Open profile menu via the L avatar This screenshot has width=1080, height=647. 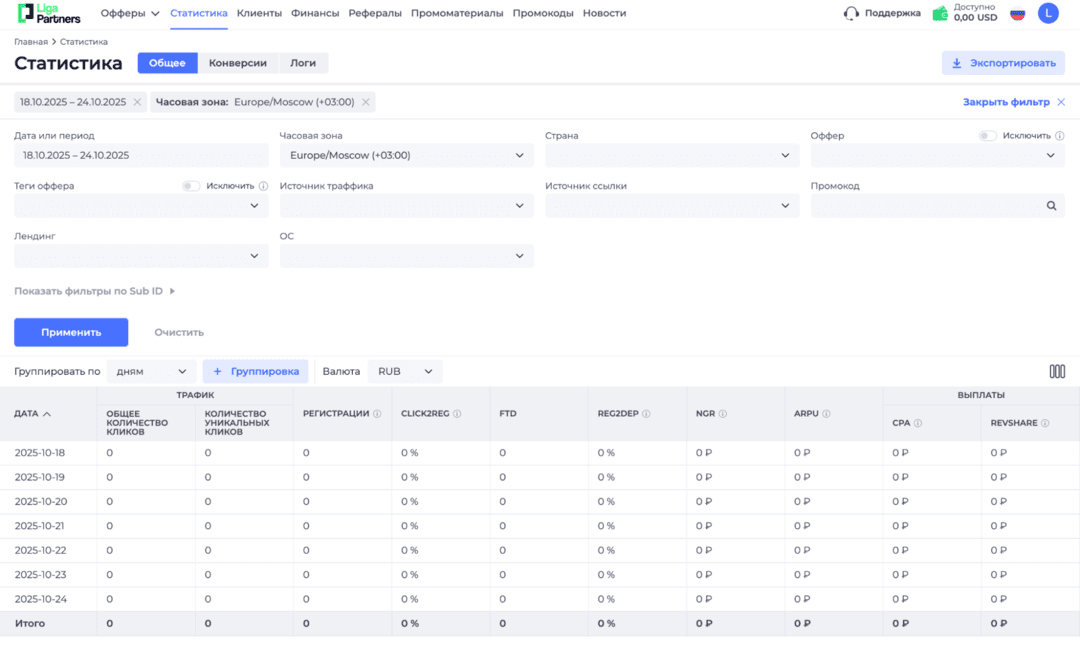click(x=1048, y=13)
